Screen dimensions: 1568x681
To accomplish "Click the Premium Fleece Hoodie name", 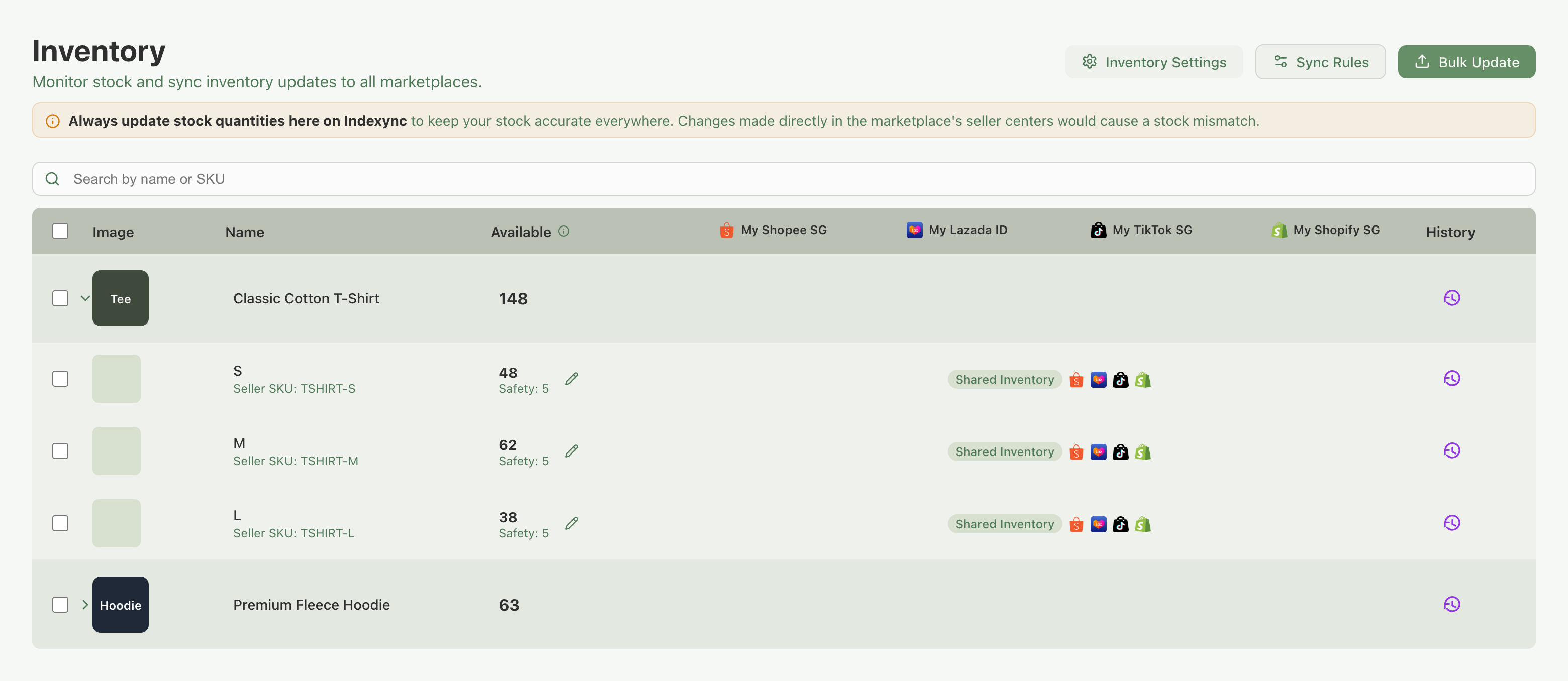I will tap(312, 605).
